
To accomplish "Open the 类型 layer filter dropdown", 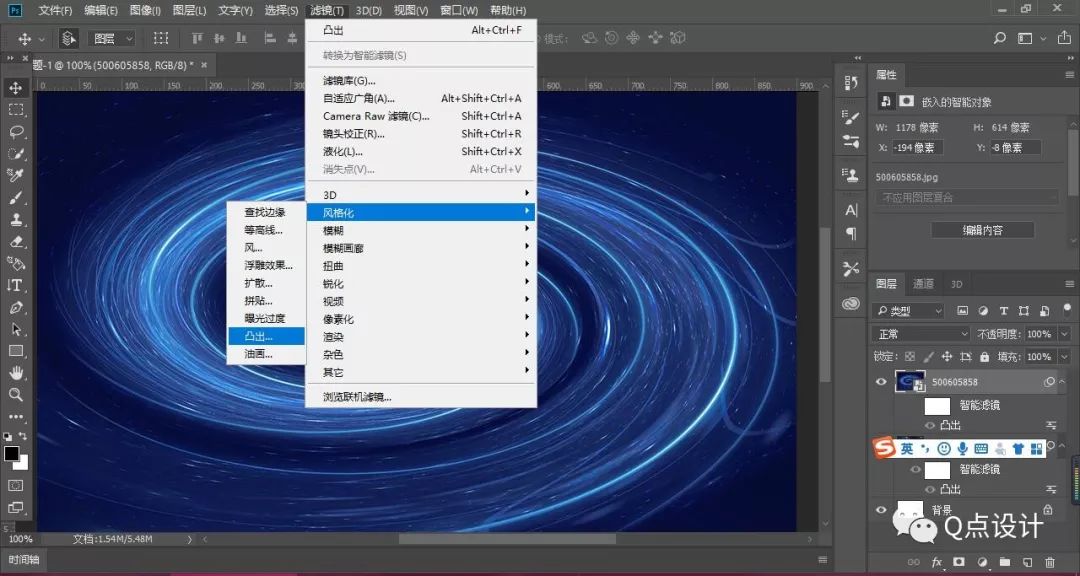I will point(908,310).
